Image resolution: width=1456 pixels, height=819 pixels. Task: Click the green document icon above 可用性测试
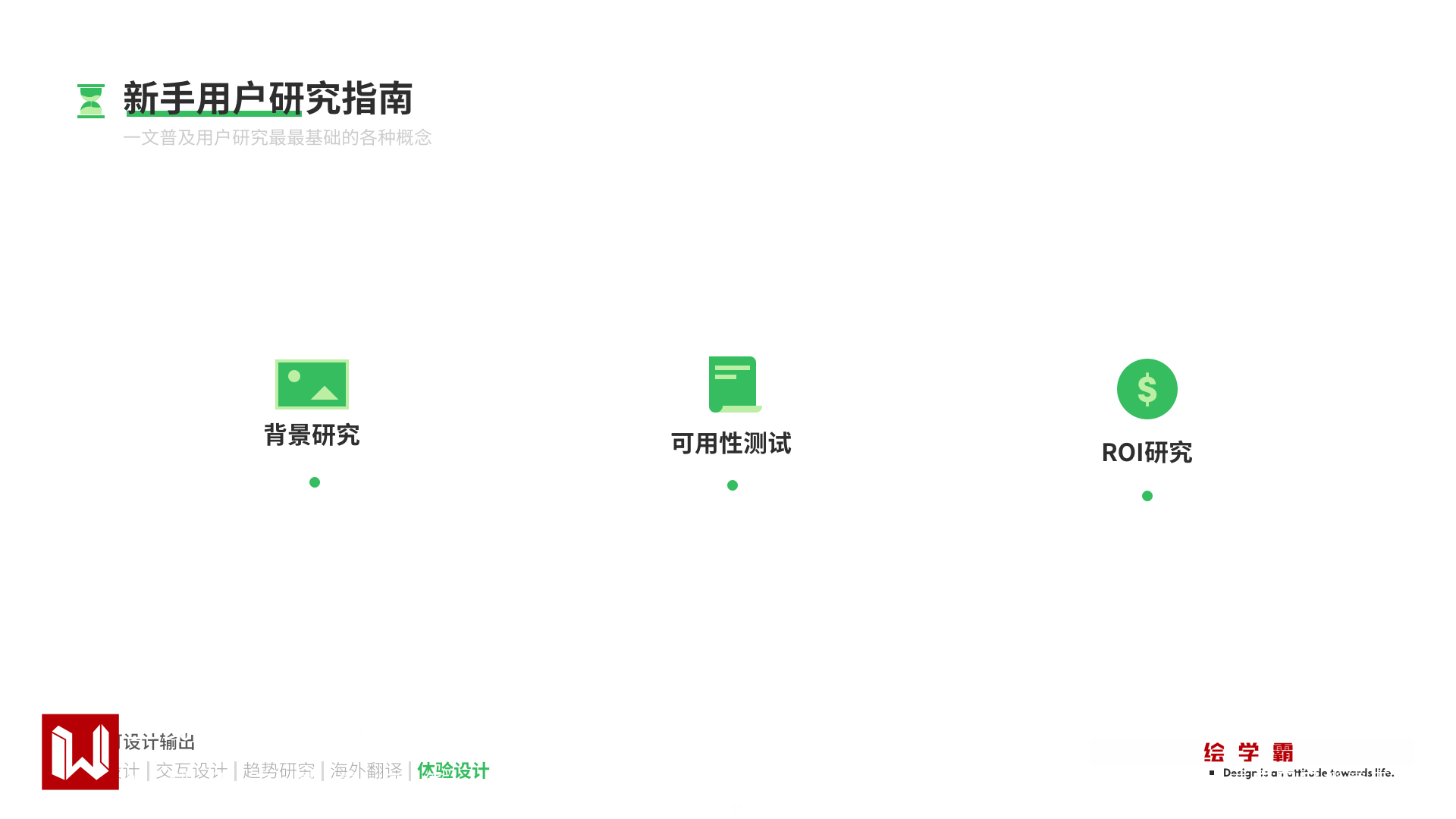(x=733, y=384)
